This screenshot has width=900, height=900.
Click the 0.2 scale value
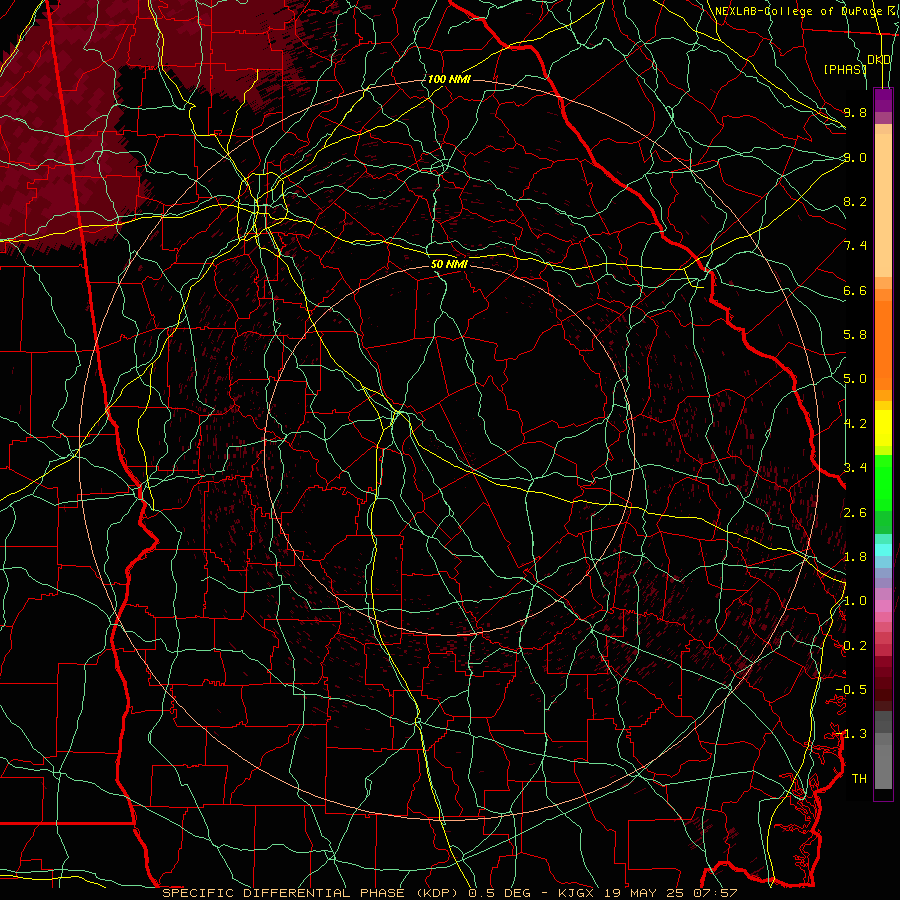click(855, 646)
